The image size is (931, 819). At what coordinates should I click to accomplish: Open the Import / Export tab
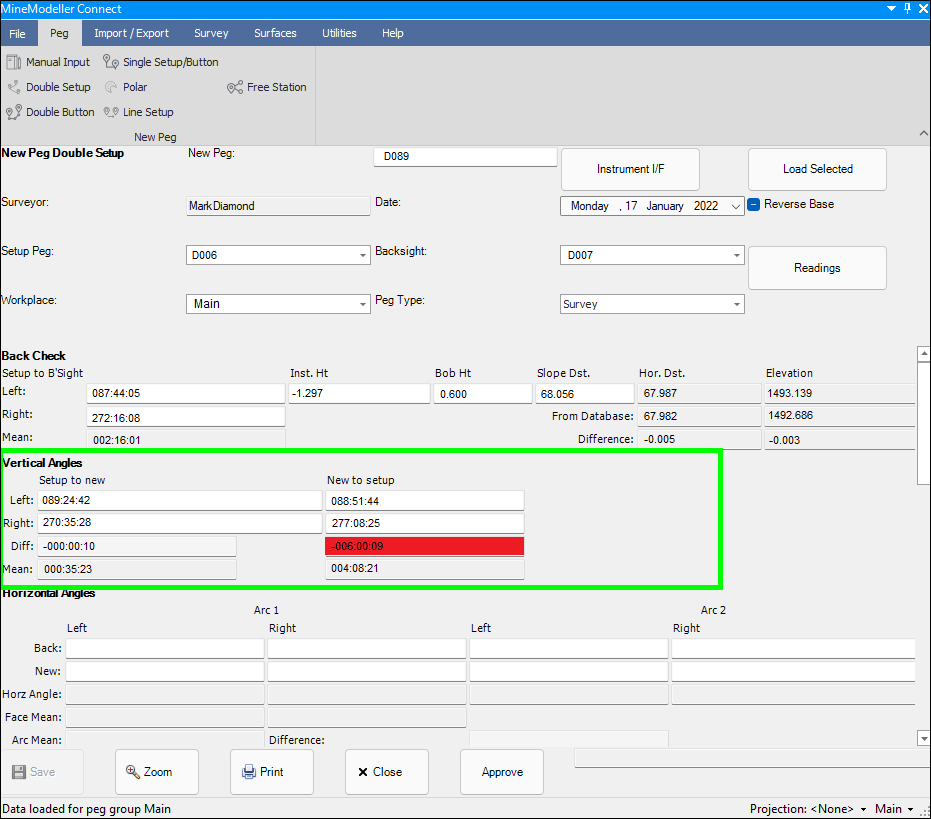coord(131,33)
